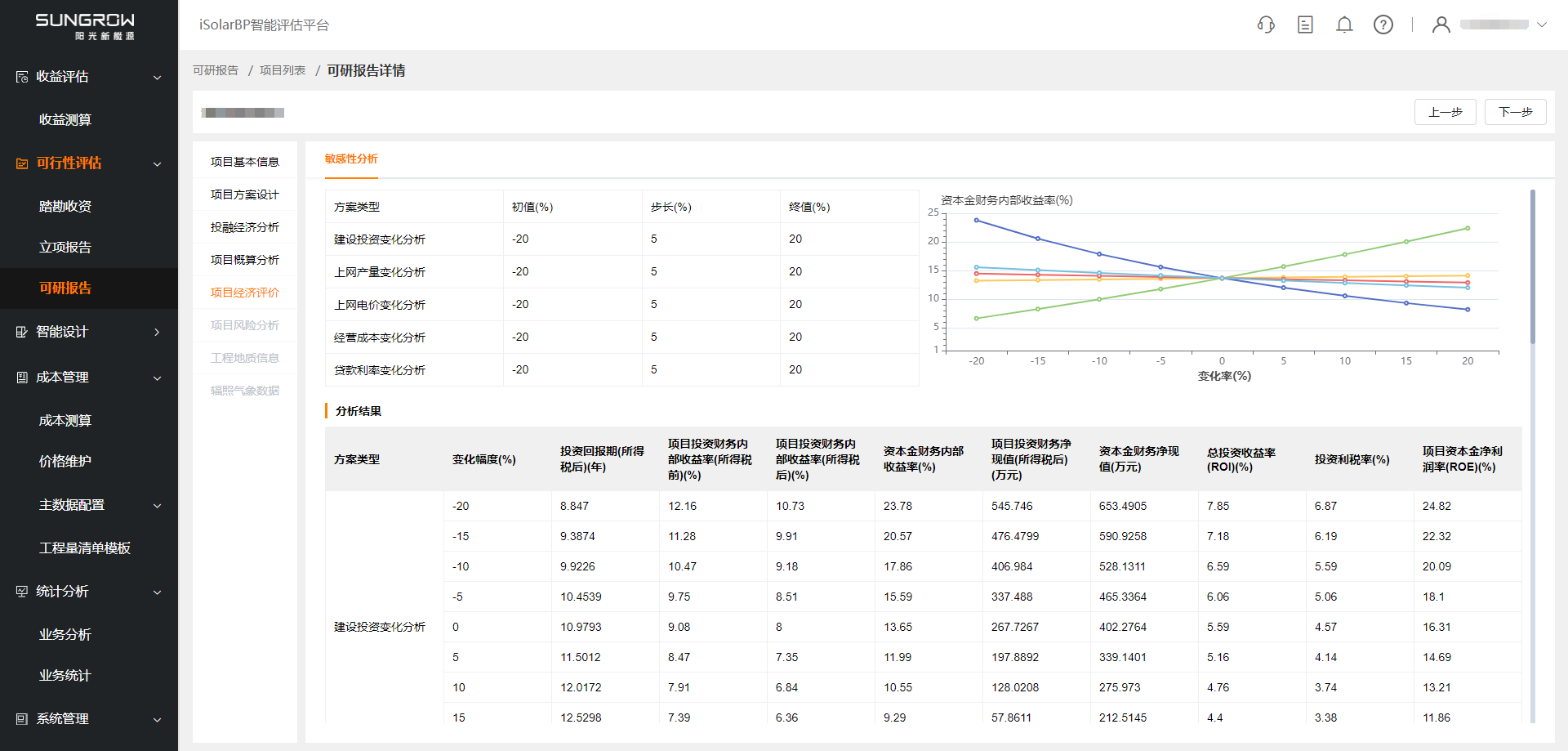The height and width of the screenshot is (751, 1568).
Task: Open 项目基本信息 step
Action: (245, 162)
